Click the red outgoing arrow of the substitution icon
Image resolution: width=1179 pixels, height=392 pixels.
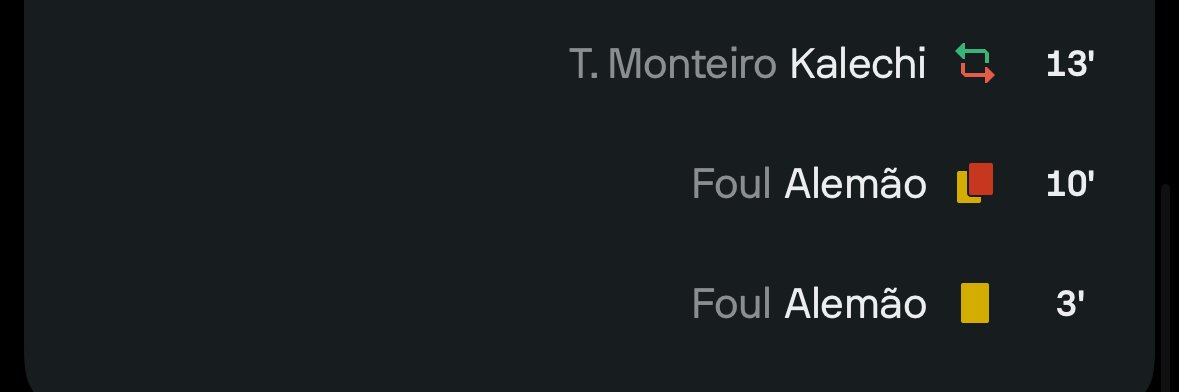coord(978,72)
